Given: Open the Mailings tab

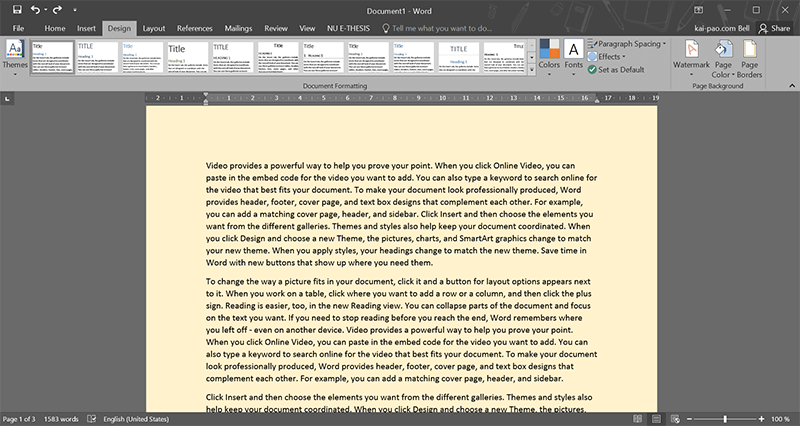Looking at the screenshot, I should click(x=238, y=29).
